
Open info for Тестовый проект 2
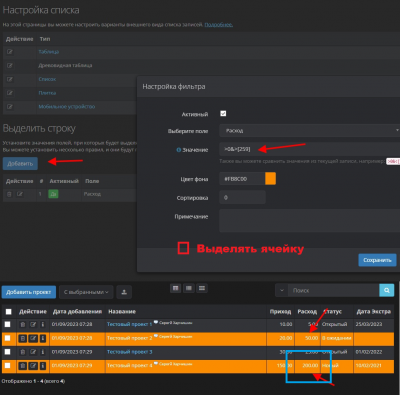[43, 338]
